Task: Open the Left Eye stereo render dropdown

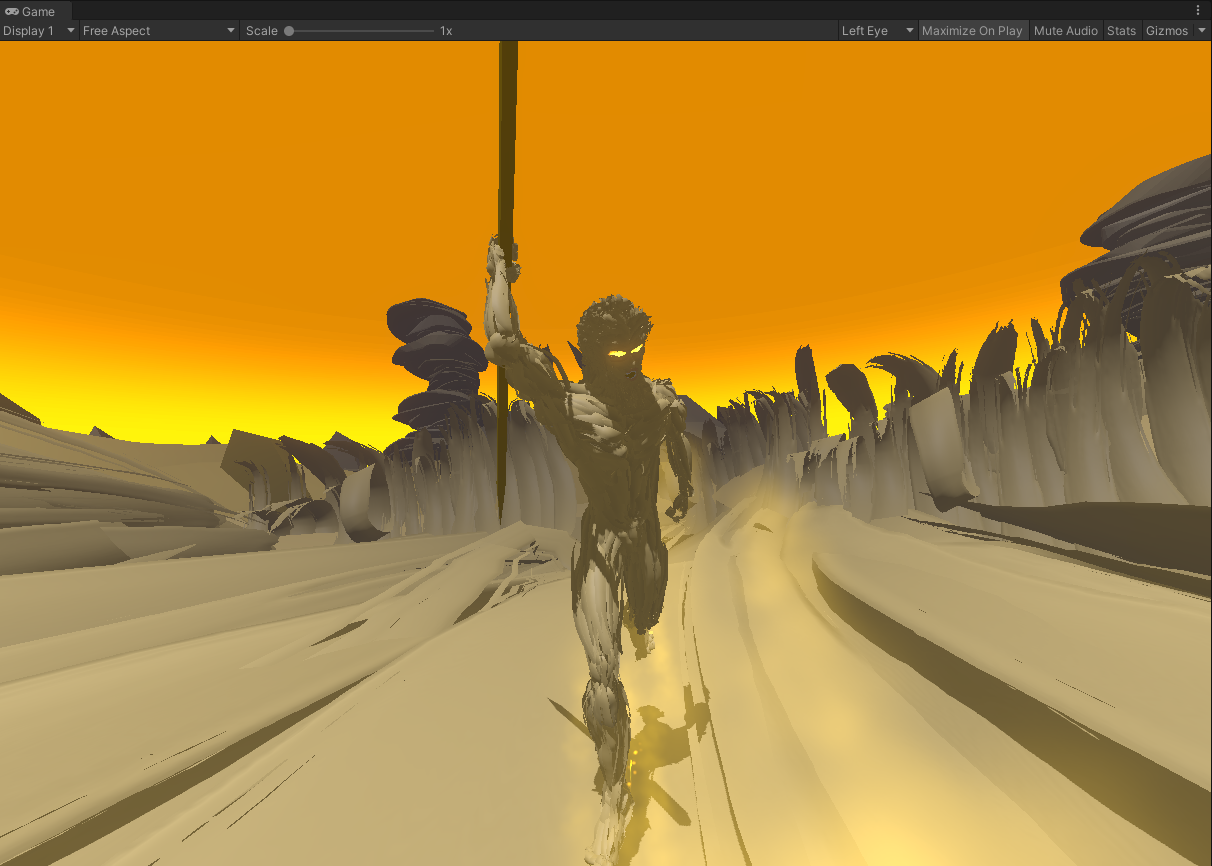Action: tap(870, 30)
